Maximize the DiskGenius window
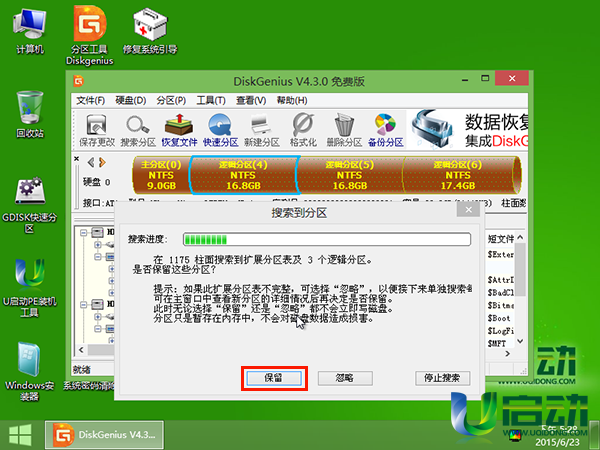 click(485, 78)
